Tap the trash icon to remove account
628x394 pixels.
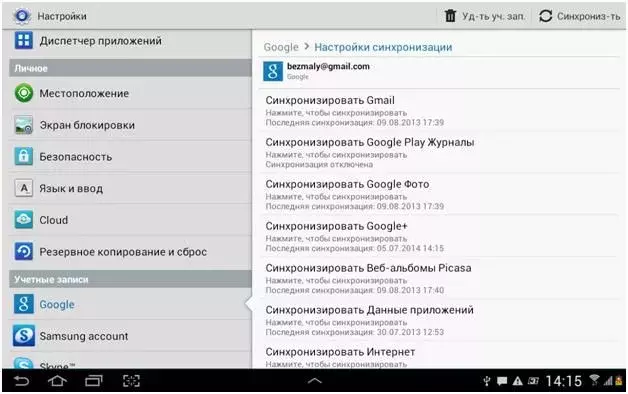450,16
